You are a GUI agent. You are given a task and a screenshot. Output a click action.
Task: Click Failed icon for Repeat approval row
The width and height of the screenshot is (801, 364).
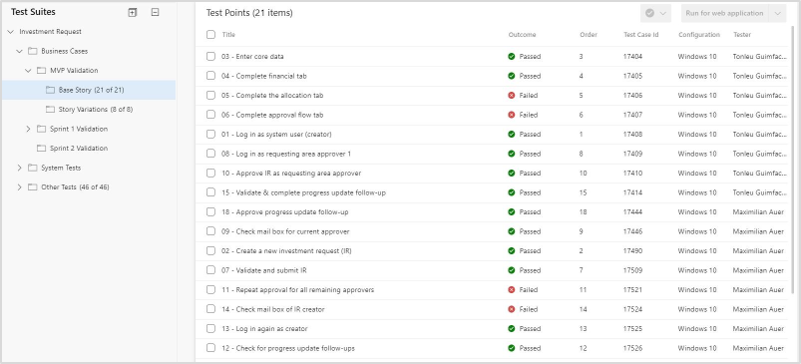coord(511,289)
